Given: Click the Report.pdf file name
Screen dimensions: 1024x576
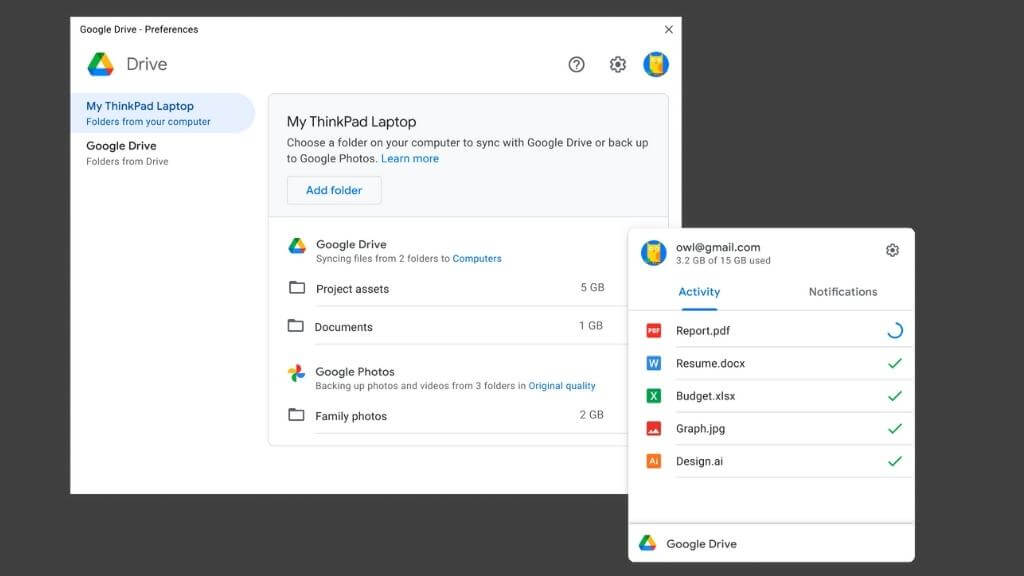Looking at the screenshot, I should 703,330.
